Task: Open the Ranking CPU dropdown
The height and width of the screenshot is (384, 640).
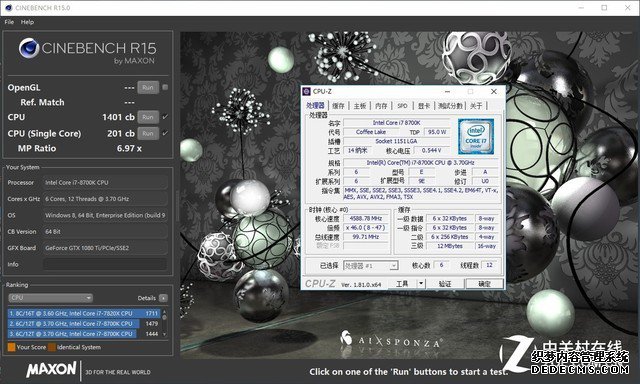Action: [x=50, y=298]
